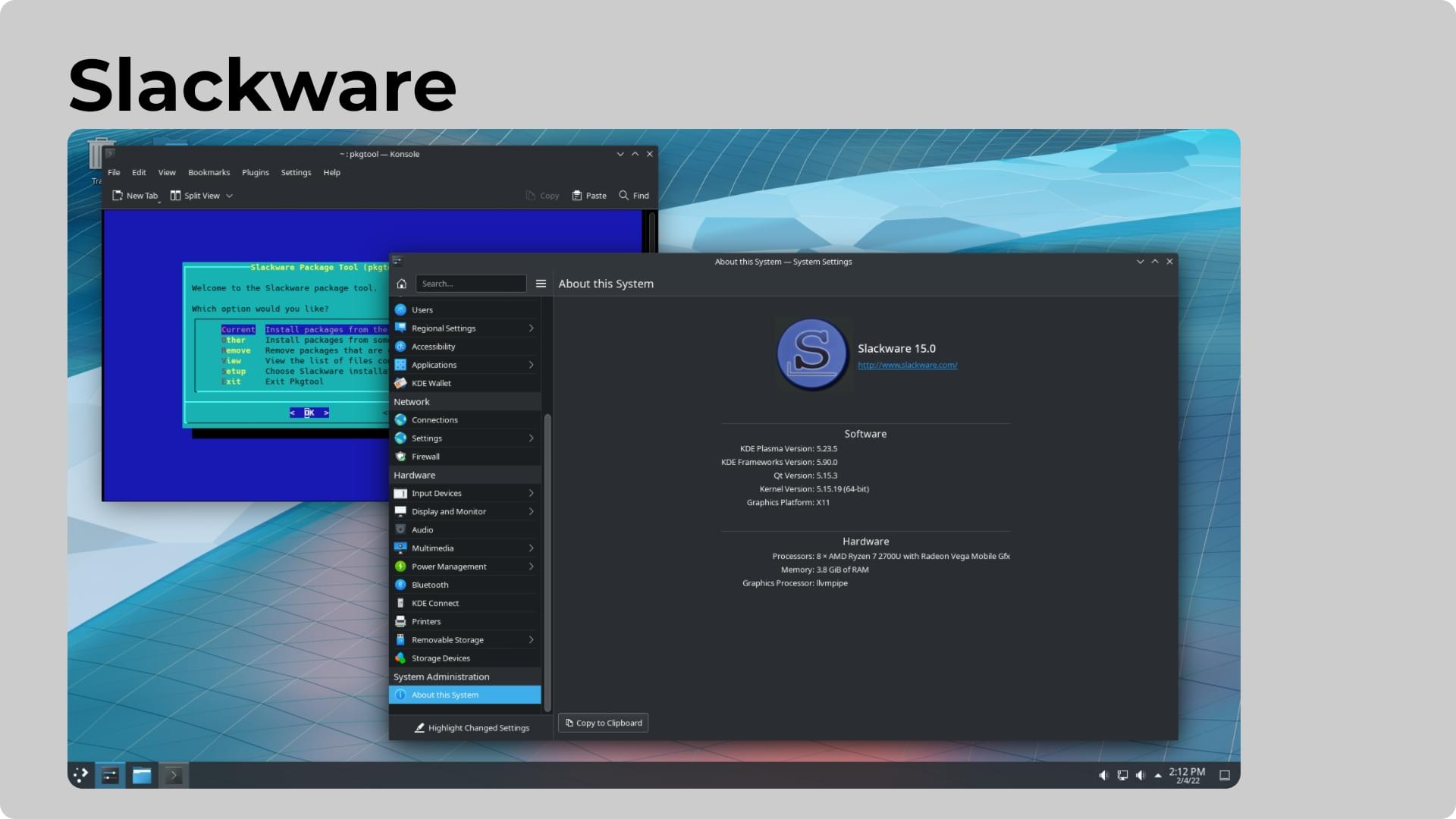Open the application launcher in taskbar
Viewport: 1456px width, 819px height.
80,775
